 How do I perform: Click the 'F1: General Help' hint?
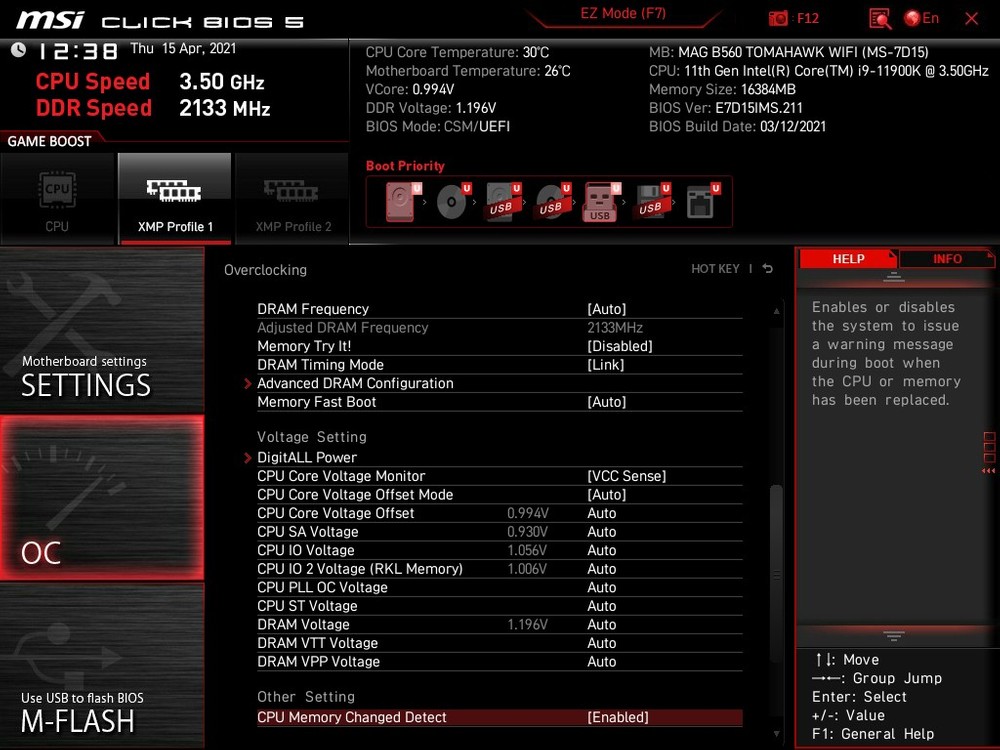pyautogui.click(x=872, y=734)
